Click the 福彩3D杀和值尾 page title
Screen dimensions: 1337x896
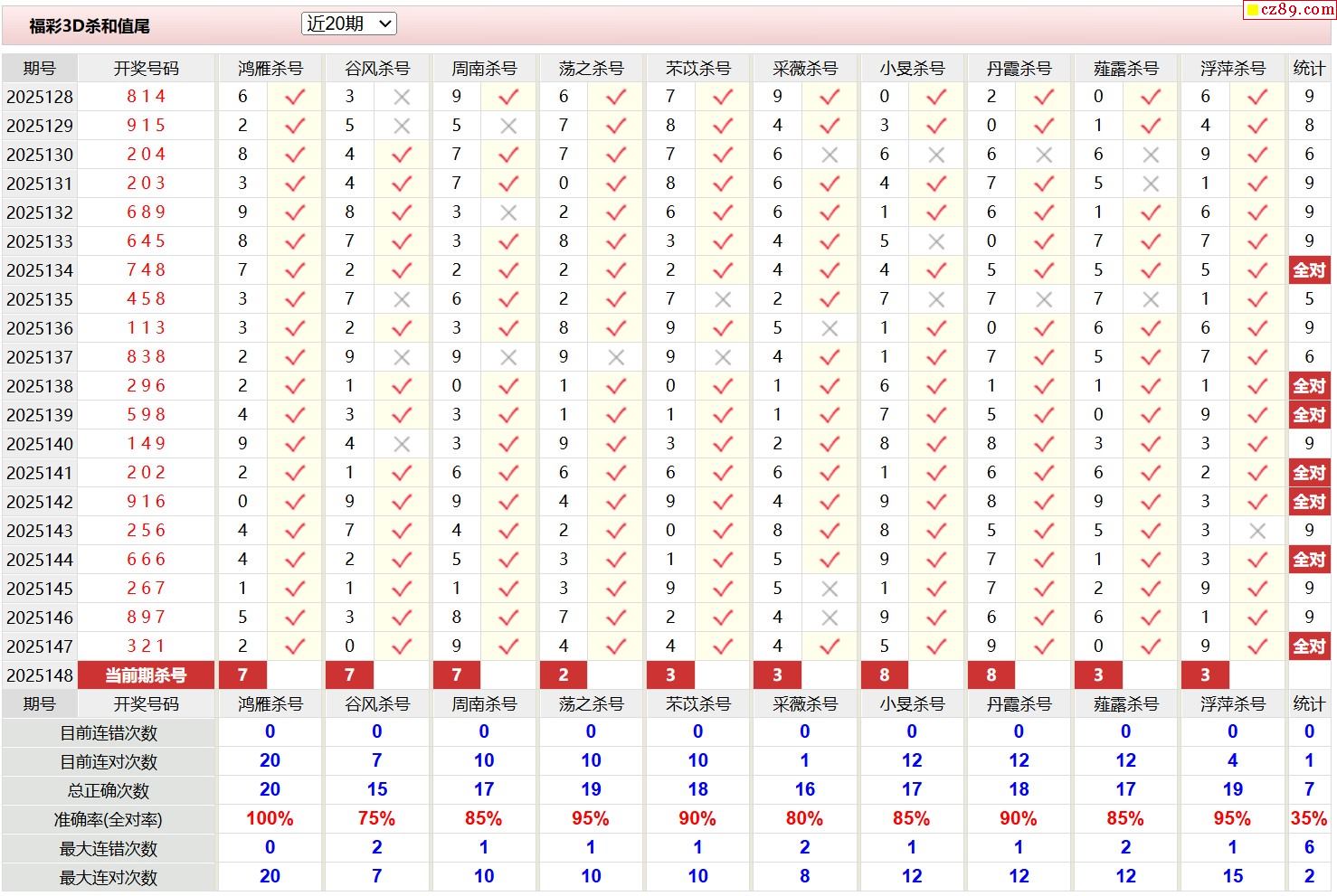(x=90, y=26)
